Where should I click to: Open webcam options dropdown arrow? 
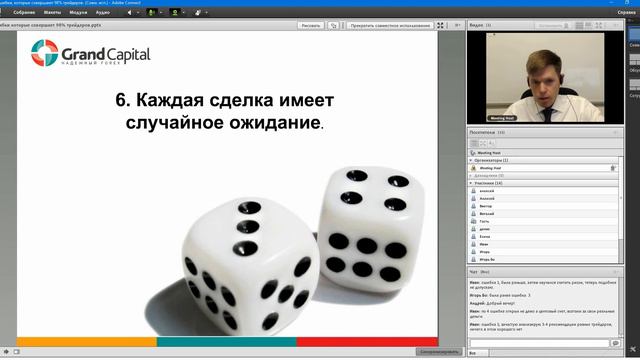184,13
